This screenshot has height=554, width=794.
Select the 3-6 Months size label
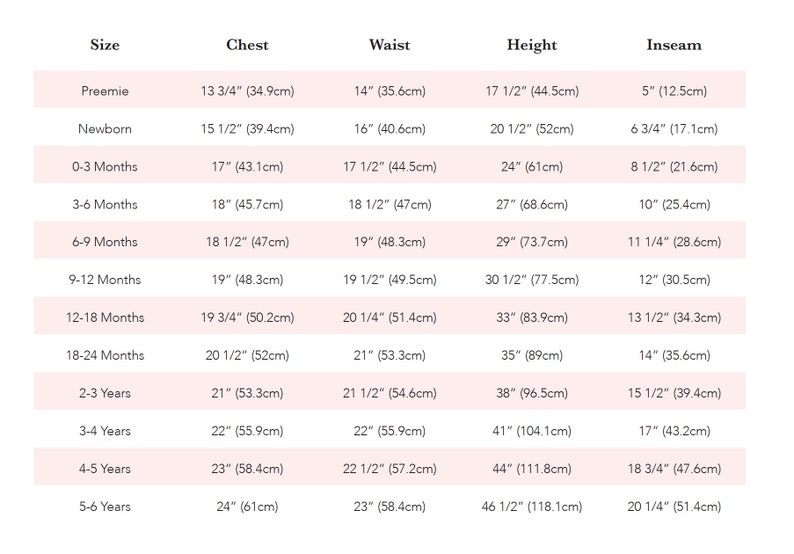pos(105,205)
